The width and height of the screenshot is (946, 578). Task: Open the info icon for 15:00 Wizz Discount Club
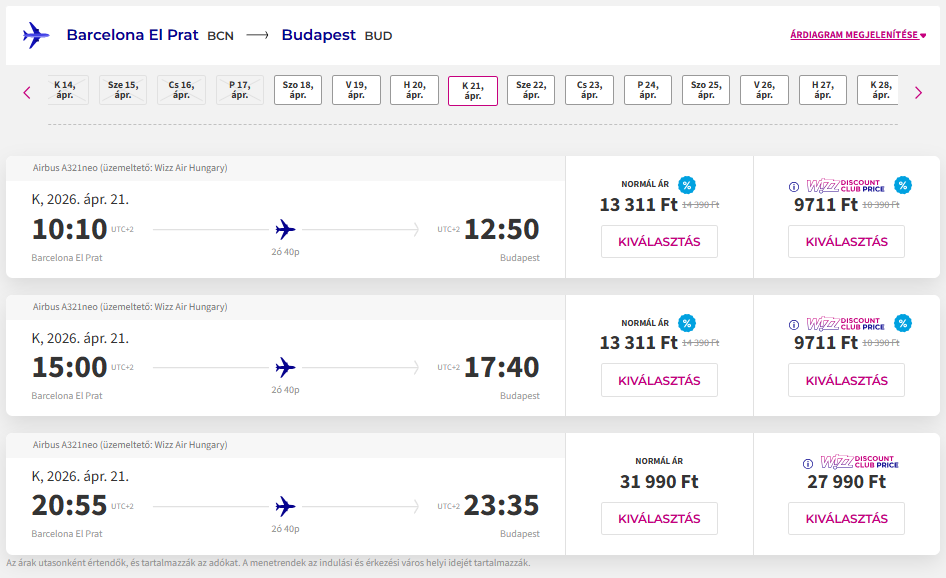[794, 324]
